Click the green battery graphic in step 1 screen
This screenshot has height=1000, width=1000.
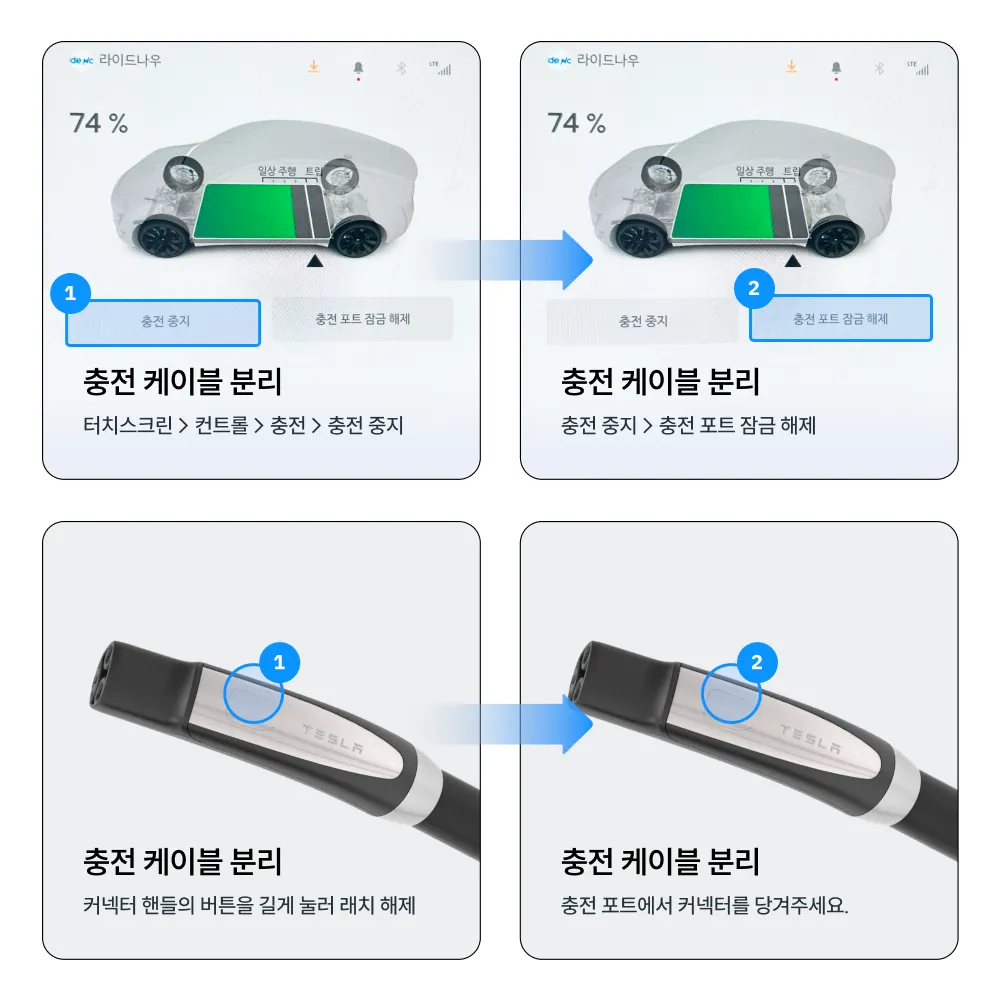244,212
